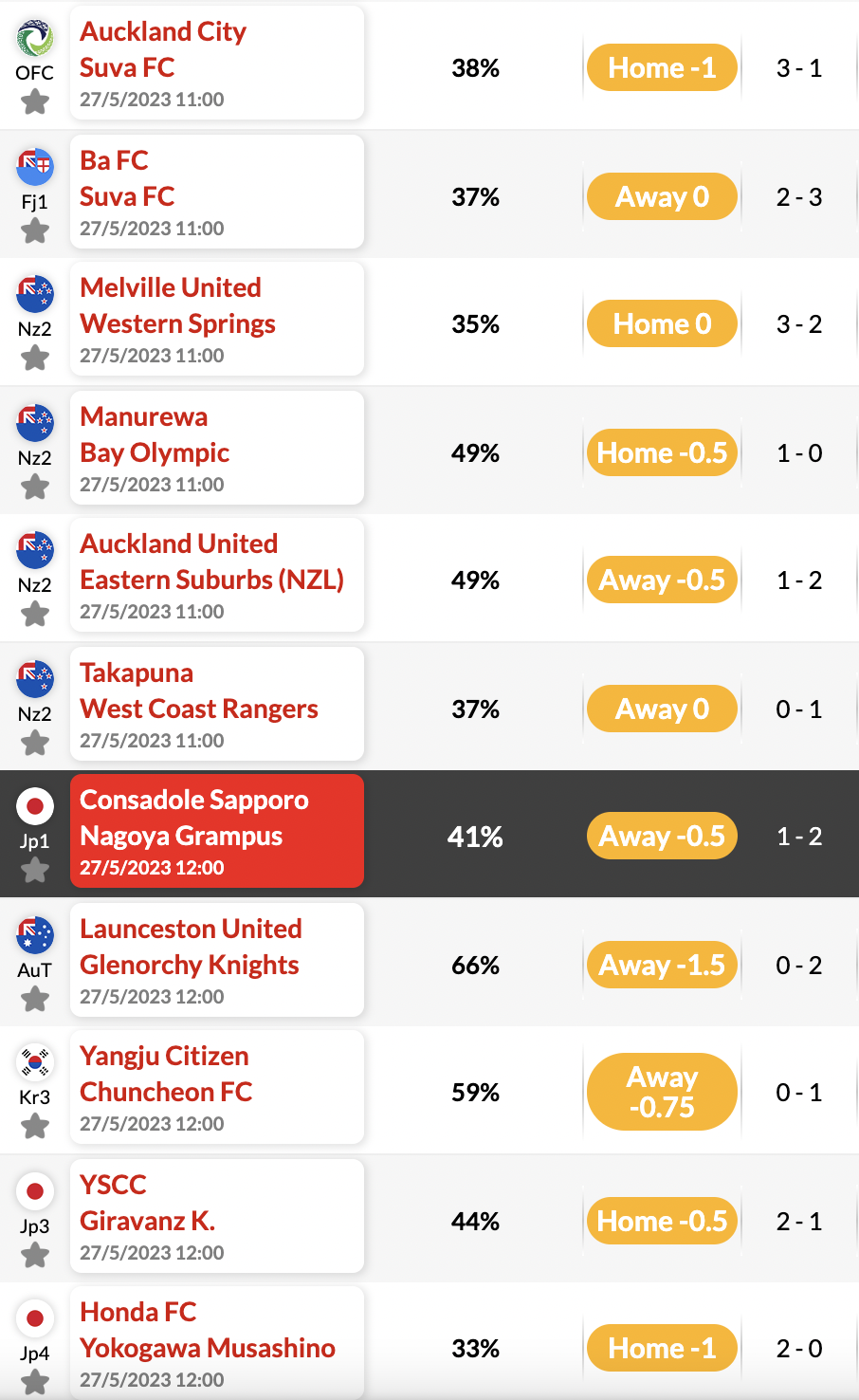The height and width of the screenshot is (1400, 859).
Task: Open the highlighted Consadole Sapporo match card
Action: point(217,831)
